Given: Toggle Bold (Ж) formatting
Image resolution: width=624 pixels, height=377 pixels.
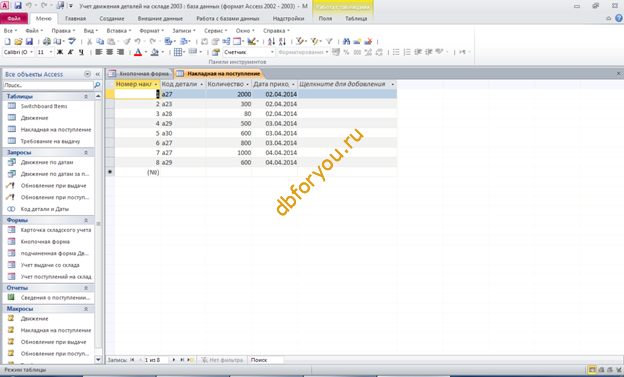Looking at the screenshot, I should coord(60,52).
